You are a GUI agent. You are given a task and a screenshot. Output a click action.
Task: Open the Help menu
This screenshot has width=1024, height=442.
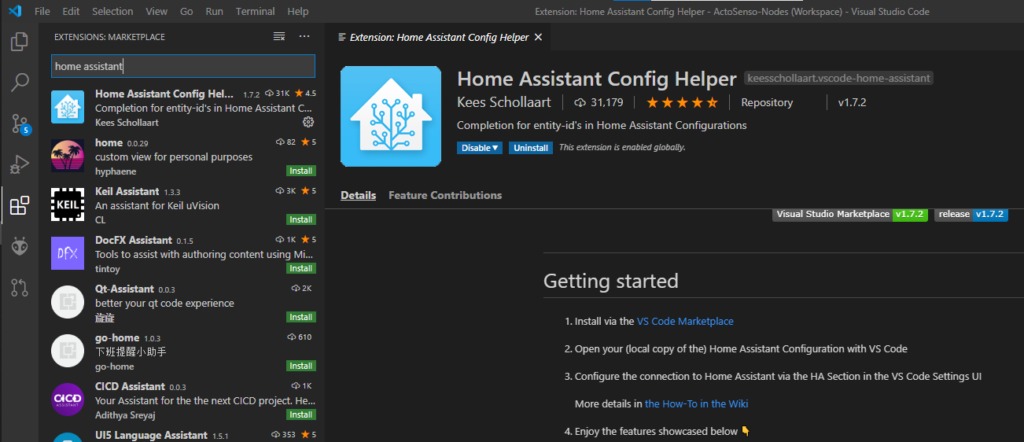(x=298, y=12)
